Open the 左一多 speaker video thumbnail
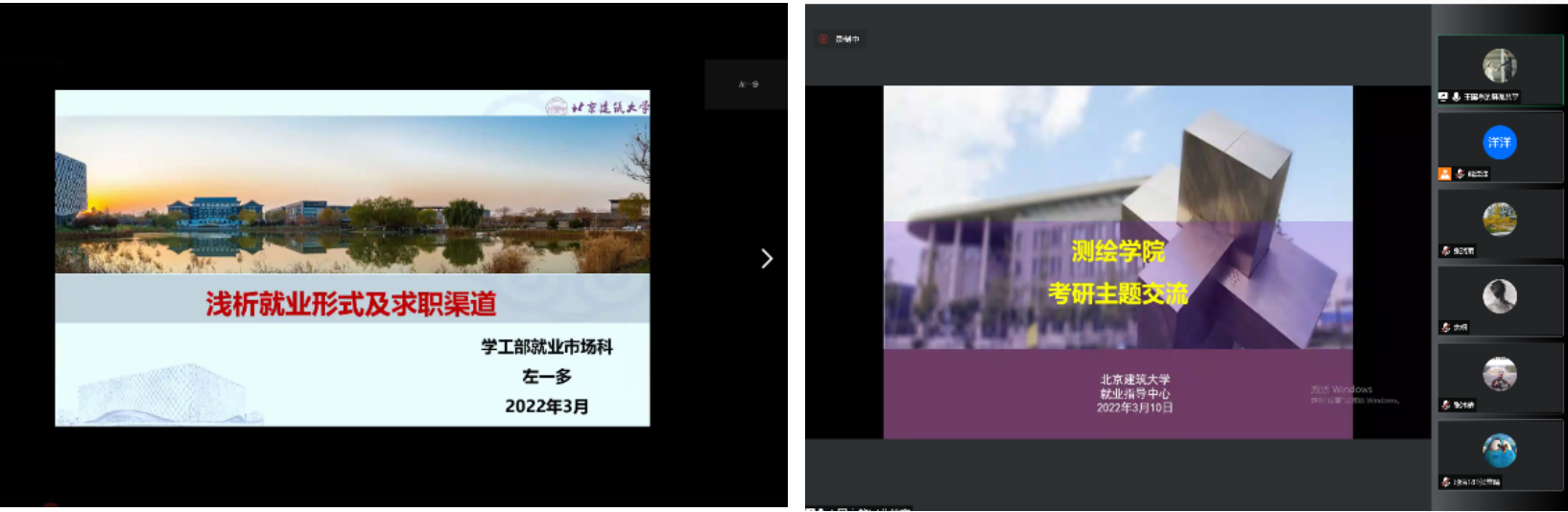Screen dimensions: 1568x512 [747, 84]
